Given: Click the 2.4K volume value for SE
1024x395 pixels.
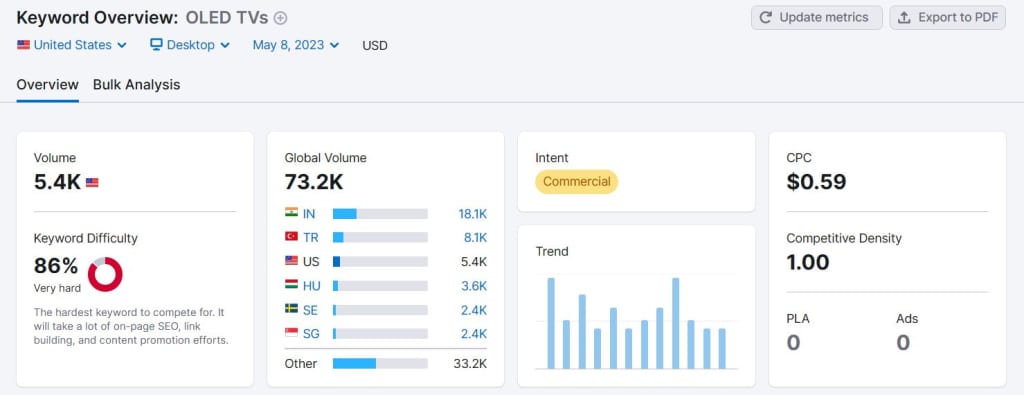Looking at the screenshot, I should click(474, 310).
